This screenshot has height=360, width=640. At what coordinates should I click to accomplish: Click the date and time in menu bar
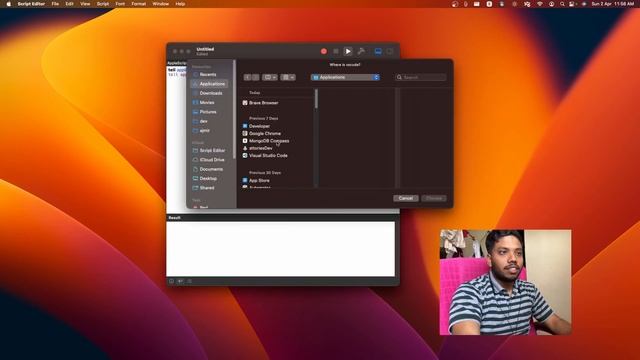point(613,4)
